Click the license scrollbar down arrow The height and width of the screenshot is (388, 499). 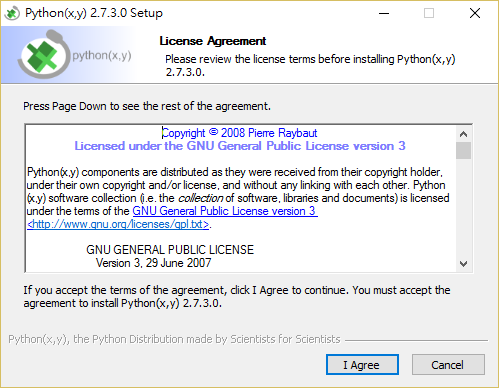(x=463, y=264)
